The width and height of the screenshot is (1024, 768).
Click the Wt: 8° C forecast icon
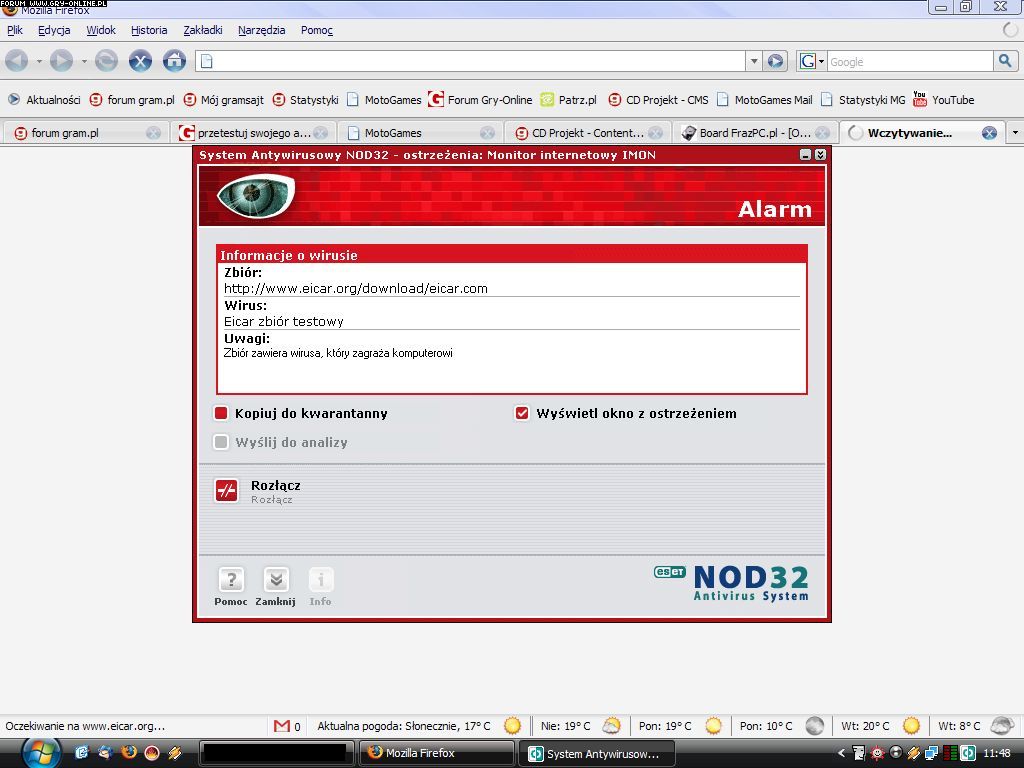pos(1001,726)
